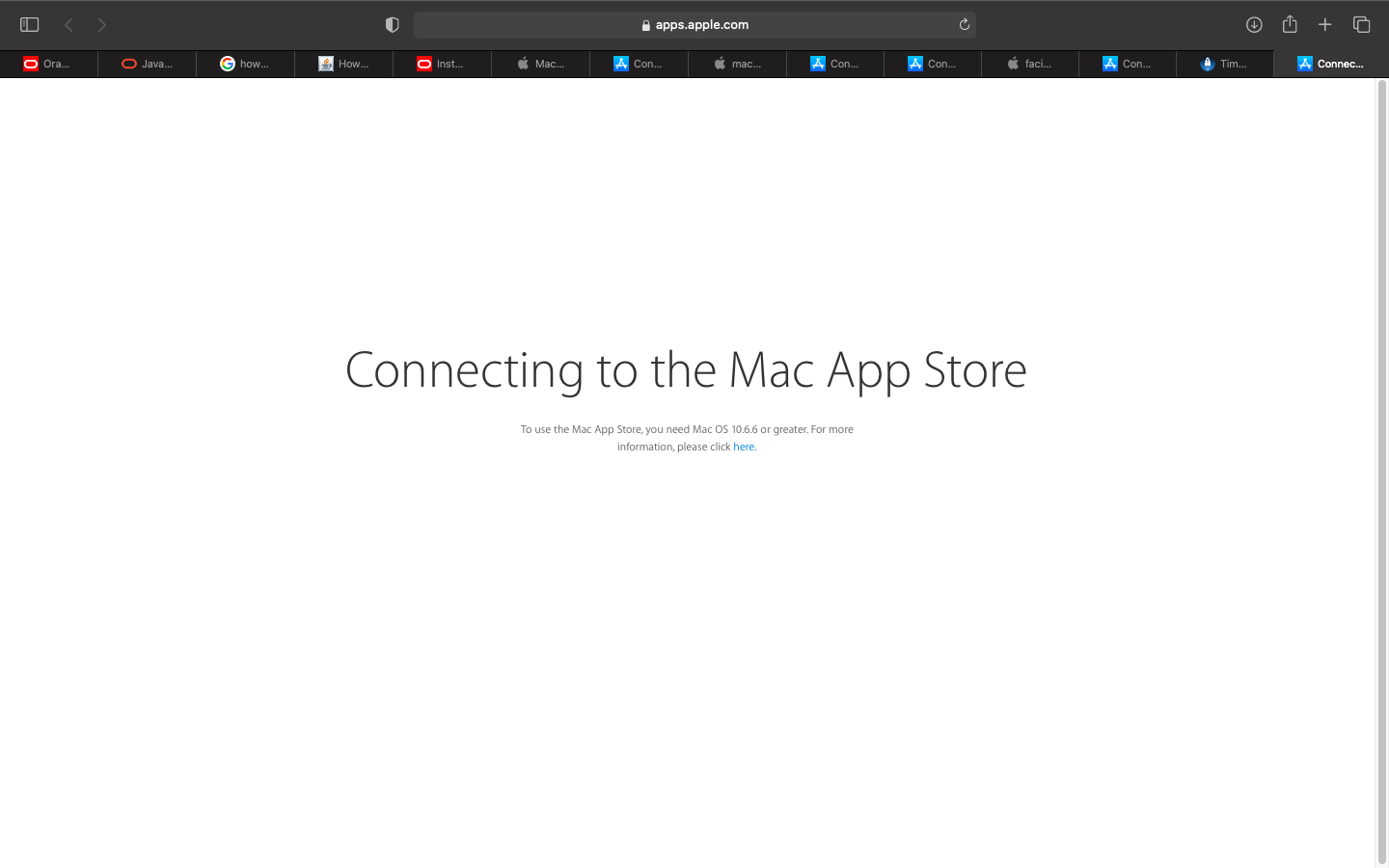This screenshot has height=868, width=1389.
Task: Go forward using the forward arrow
Action: 102,25
